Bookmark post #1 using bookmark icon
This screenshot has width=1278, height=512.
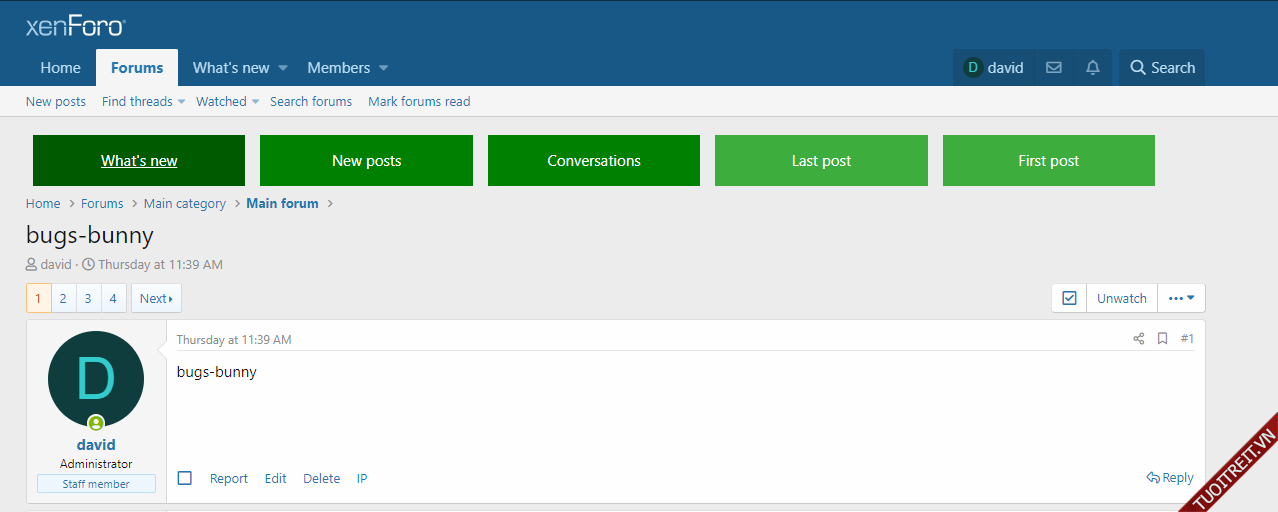[1162, 339]
